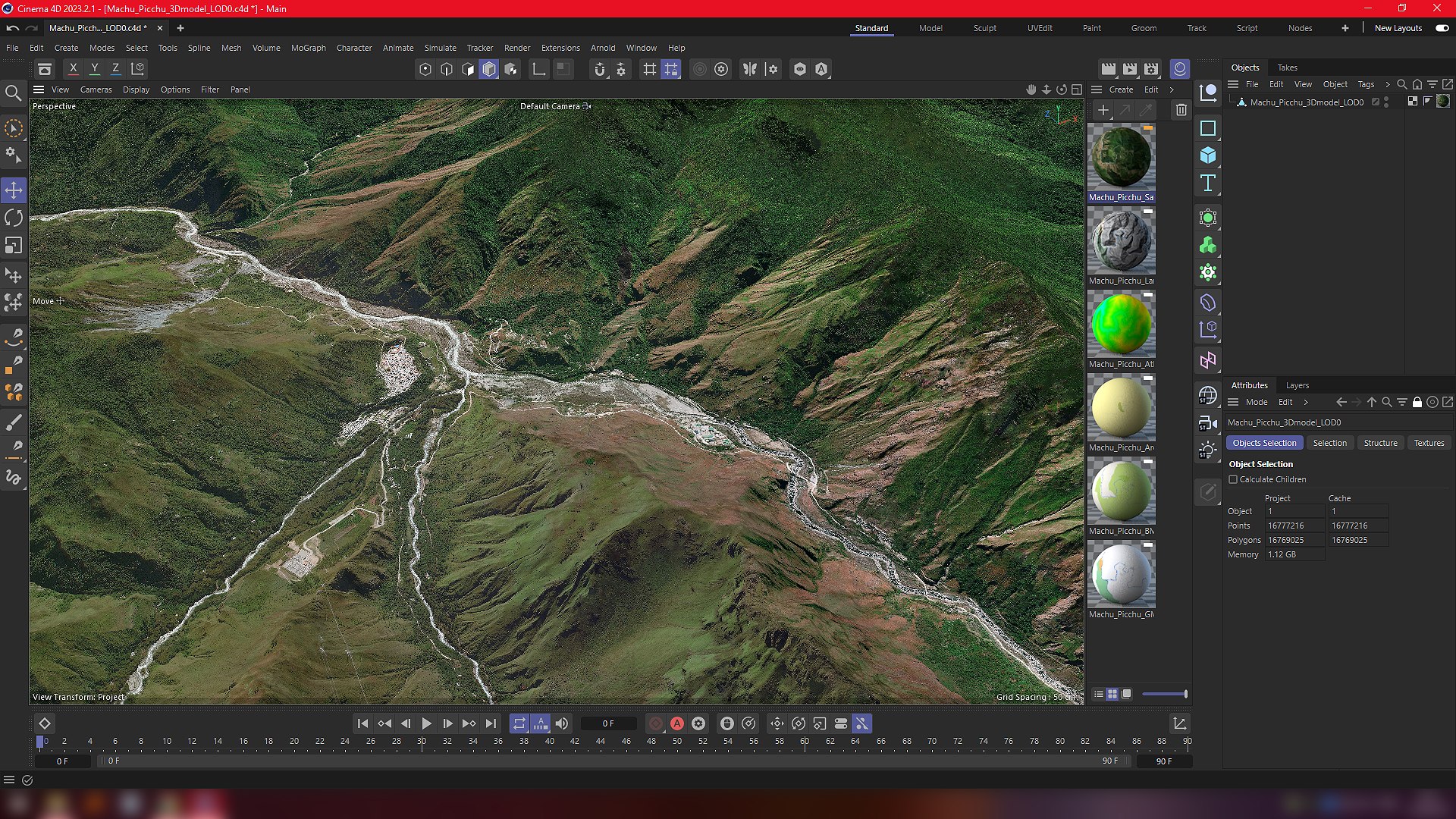Go to the end of animation
1456x819 pixels.
coord(491,724)
